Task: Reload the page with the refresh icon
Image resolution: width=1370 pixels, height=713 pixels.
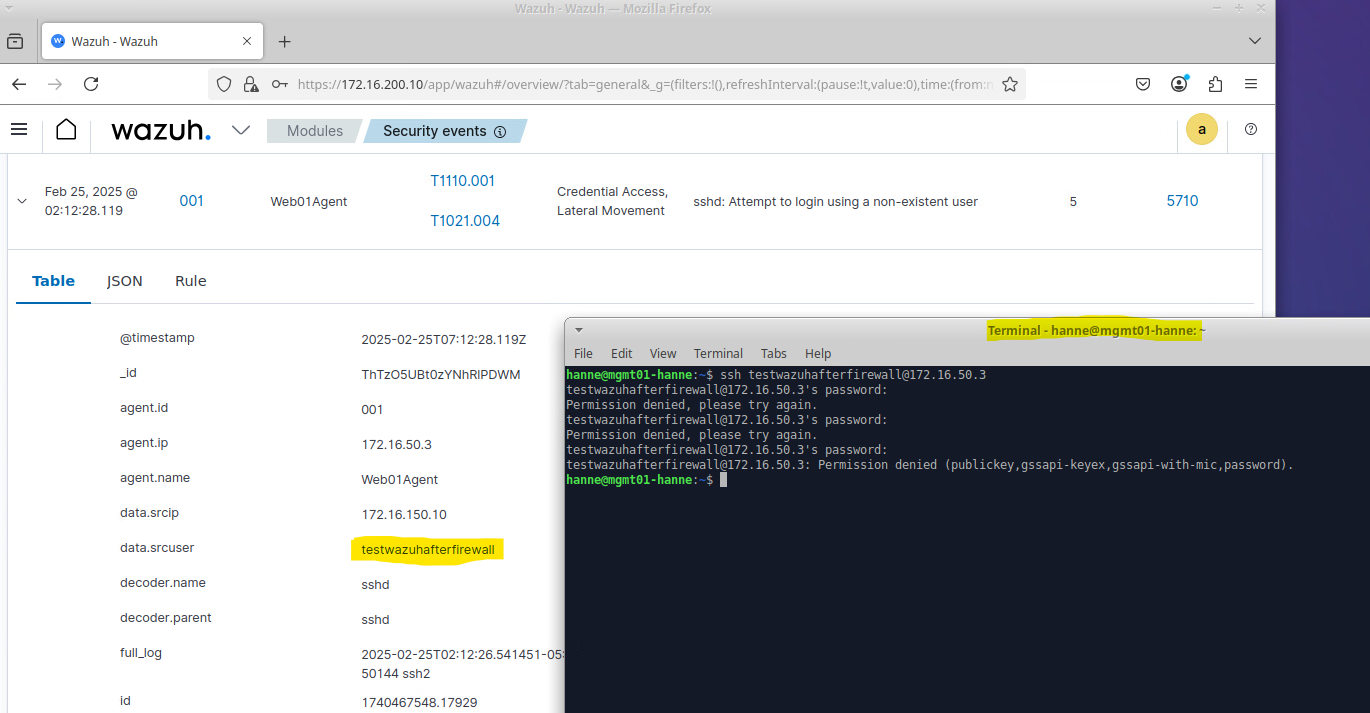Action: [x=91, y=85]
